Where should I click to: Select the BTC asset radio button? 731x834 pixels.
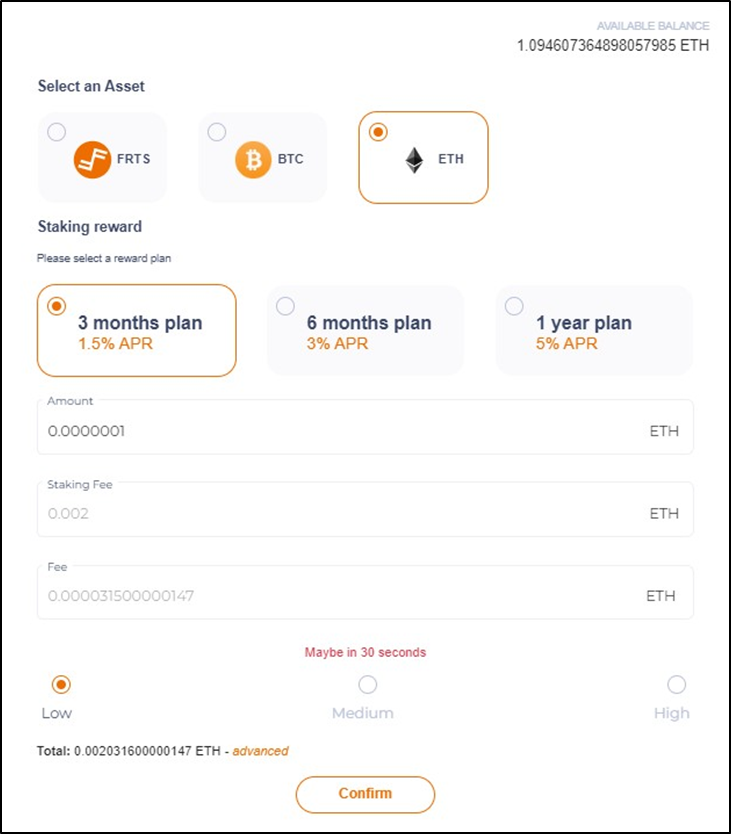coord(217,132)
